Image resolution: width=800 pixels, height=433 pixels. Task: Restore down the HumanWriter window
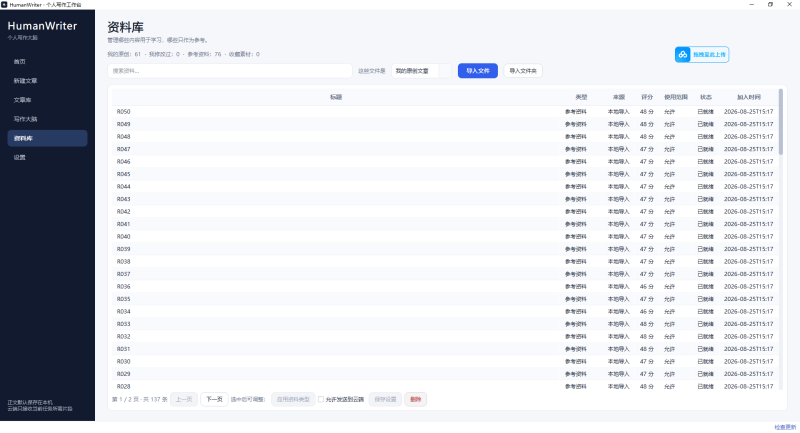[770, 4]
